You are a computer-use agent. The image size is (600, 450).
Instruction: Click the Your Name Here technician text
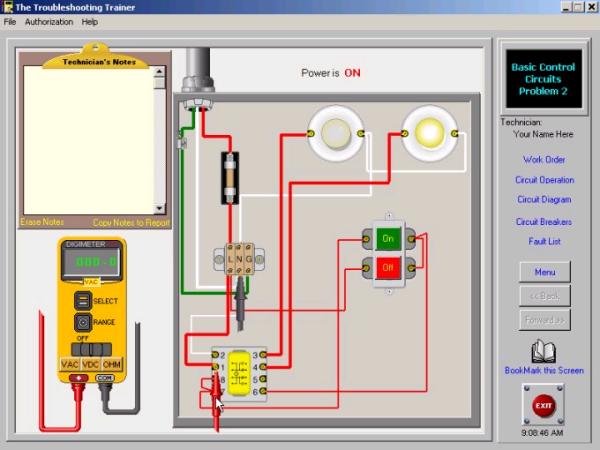(x=543, y=134)
